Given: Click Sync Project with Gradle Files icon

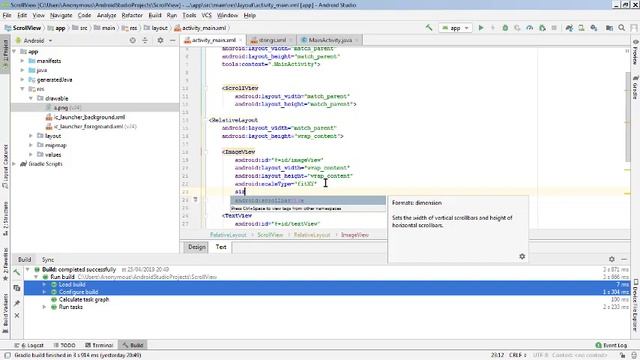Looking at the screenshot, I should pyautogui.click(x=569, y=28).
